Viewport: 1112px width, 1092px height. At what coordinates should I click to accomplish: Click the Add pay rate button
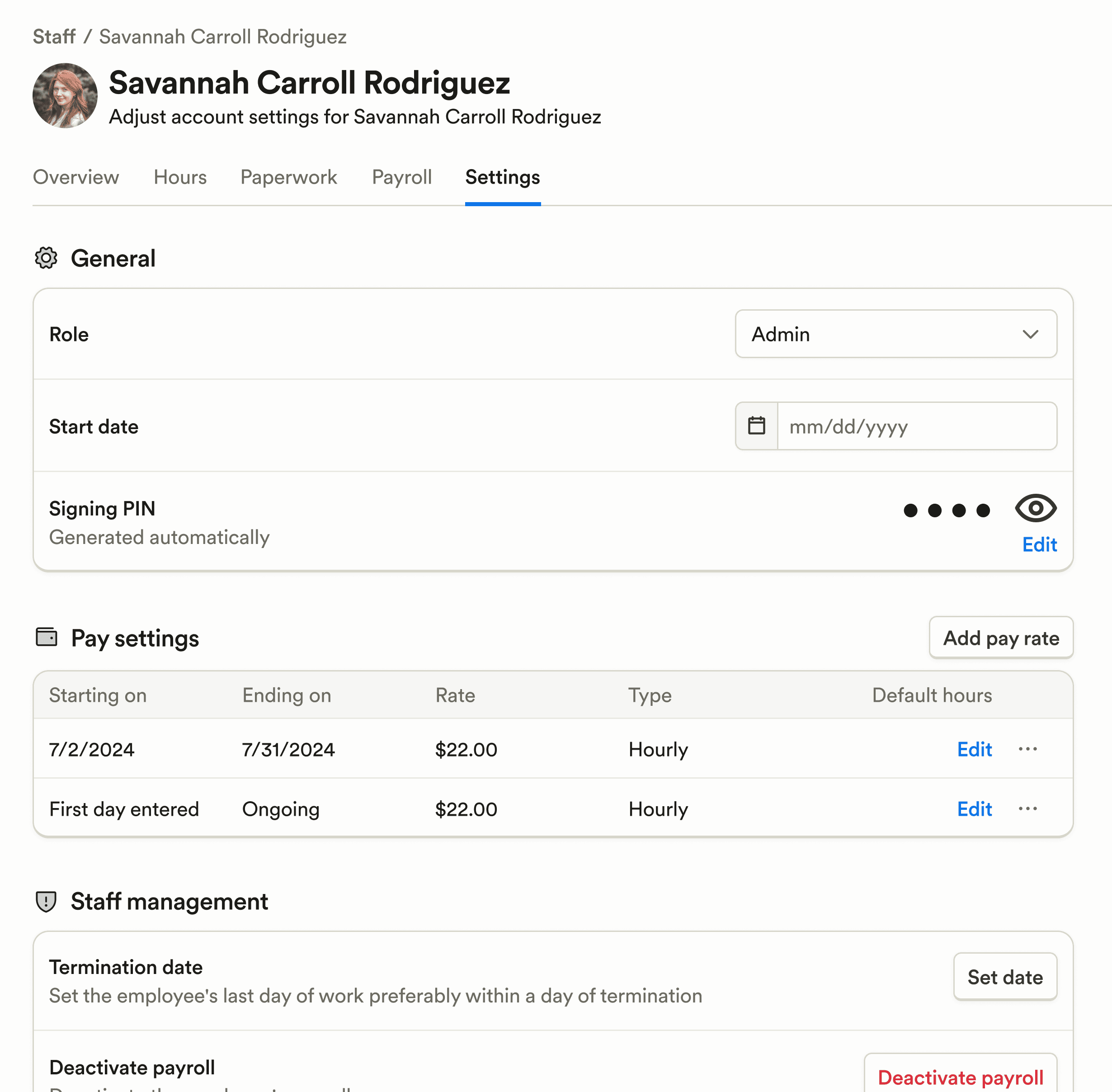click(x=1001, y=638)
